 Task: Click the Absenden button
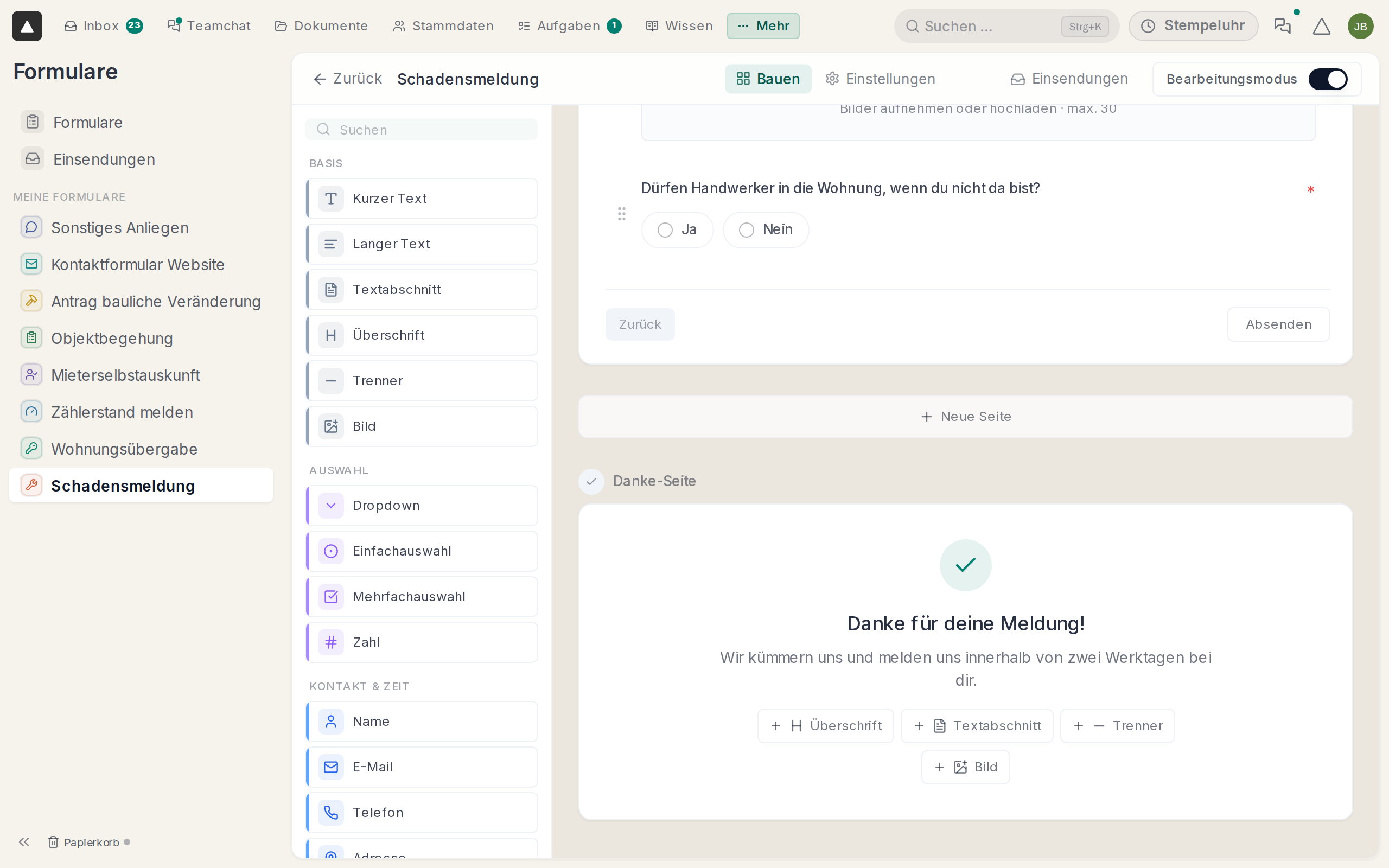[1278, 324]
